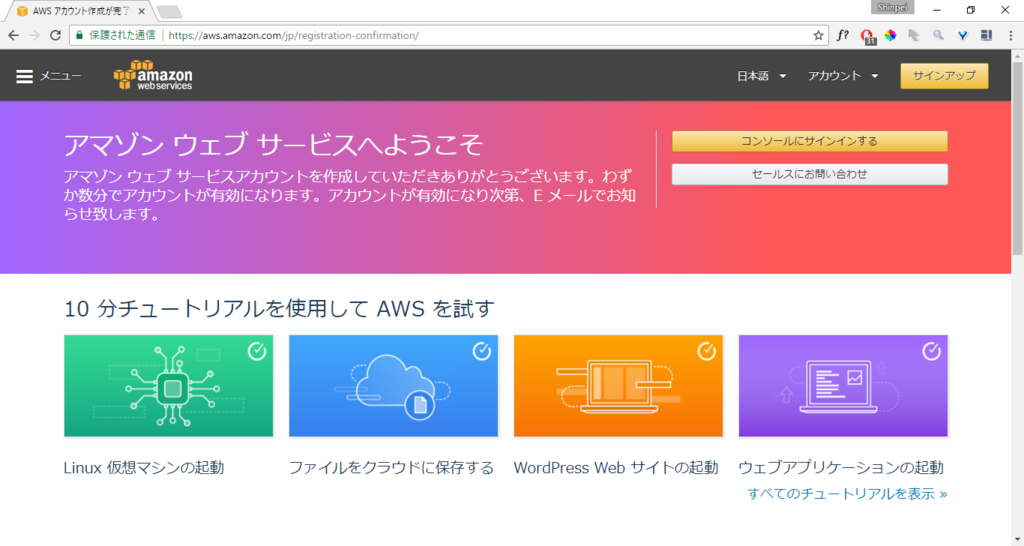Image resolution: width=1024 pixels, height=546 pixels.
Task: Click the magnifier extension icon
Action: click(938, 35)
